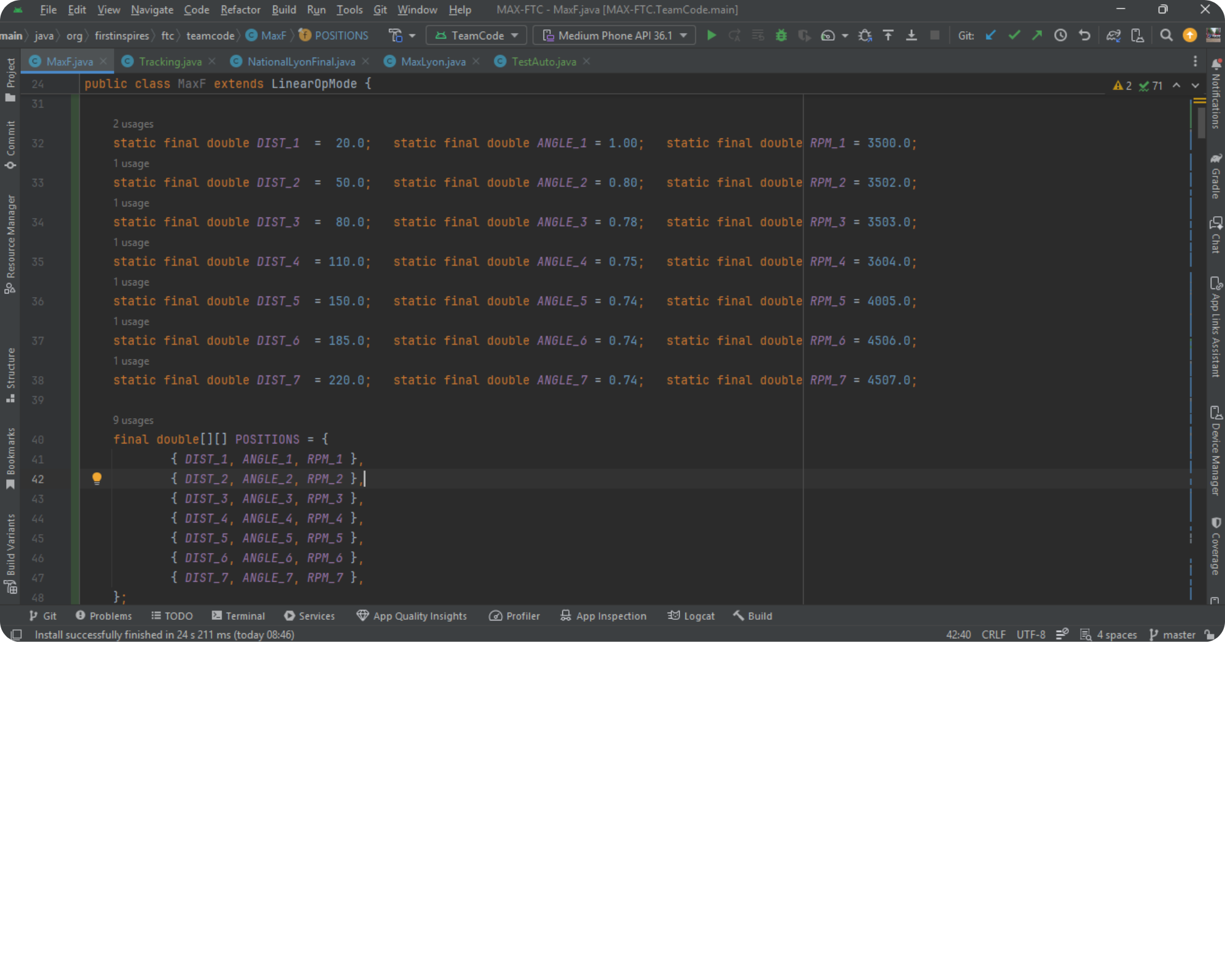The width and height of the screenshot is (1225, 980).
Task: Show Git history clock icon
Action: tap(1061, 36)
